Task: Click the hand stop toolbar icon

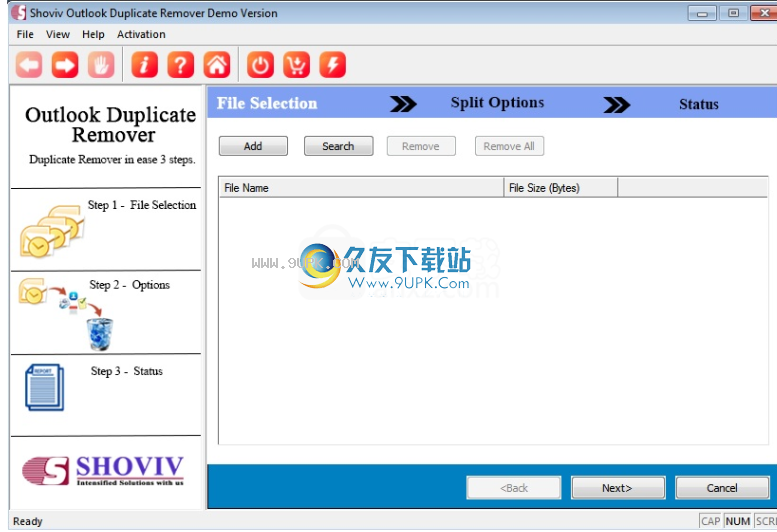Action: tap(101, 65)
